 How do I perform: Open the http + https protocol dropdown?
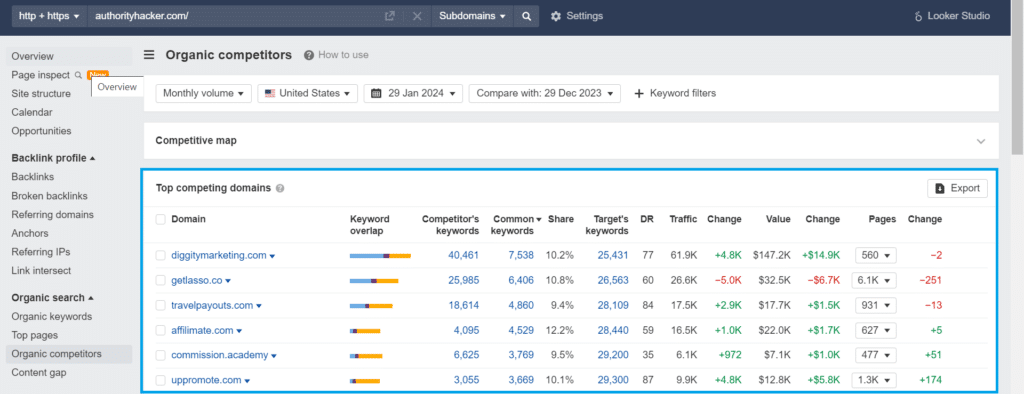coord(48,16)
